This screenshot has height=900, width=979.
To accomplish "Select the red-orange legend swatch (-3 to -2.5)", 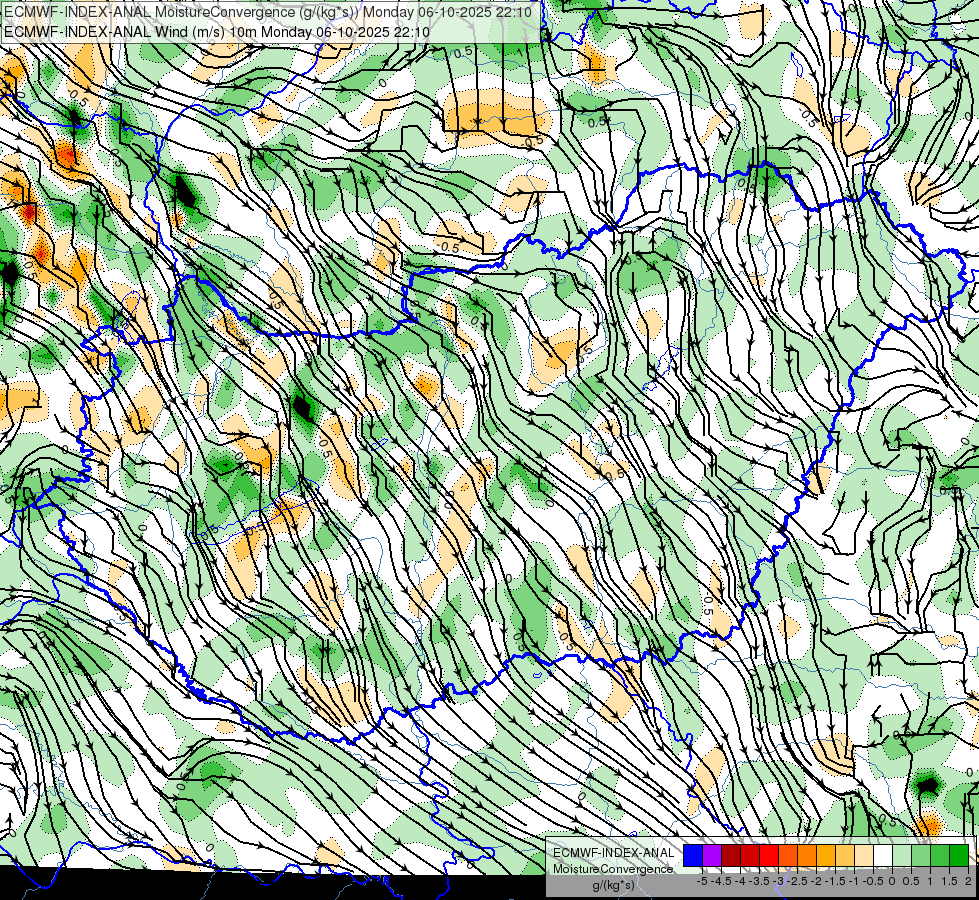I will tap(788, 855).
